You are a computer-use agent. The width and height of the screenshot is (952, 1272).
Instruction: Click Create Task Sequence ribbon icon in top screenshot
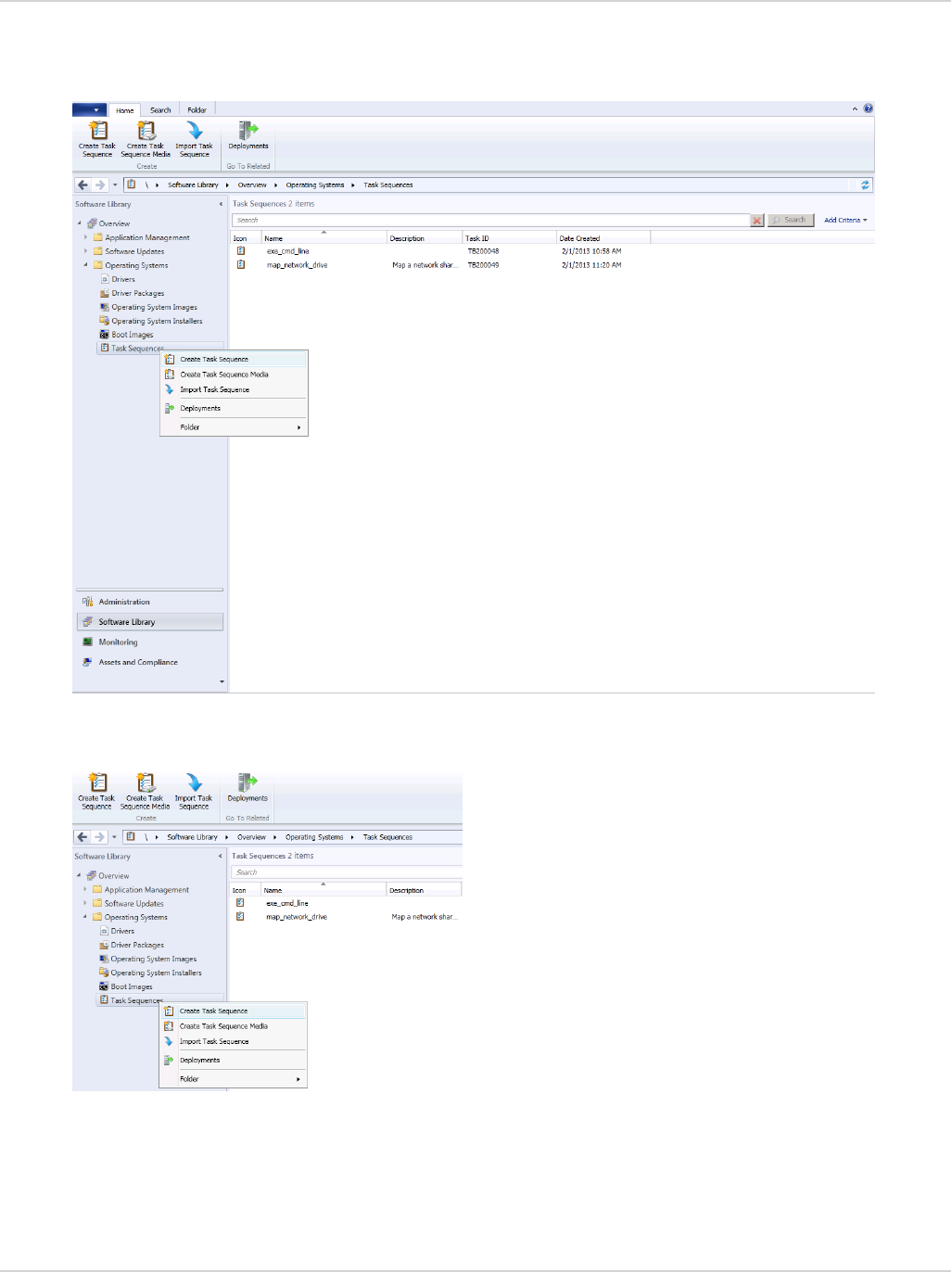pyautogui.click(x=97, y=131)
